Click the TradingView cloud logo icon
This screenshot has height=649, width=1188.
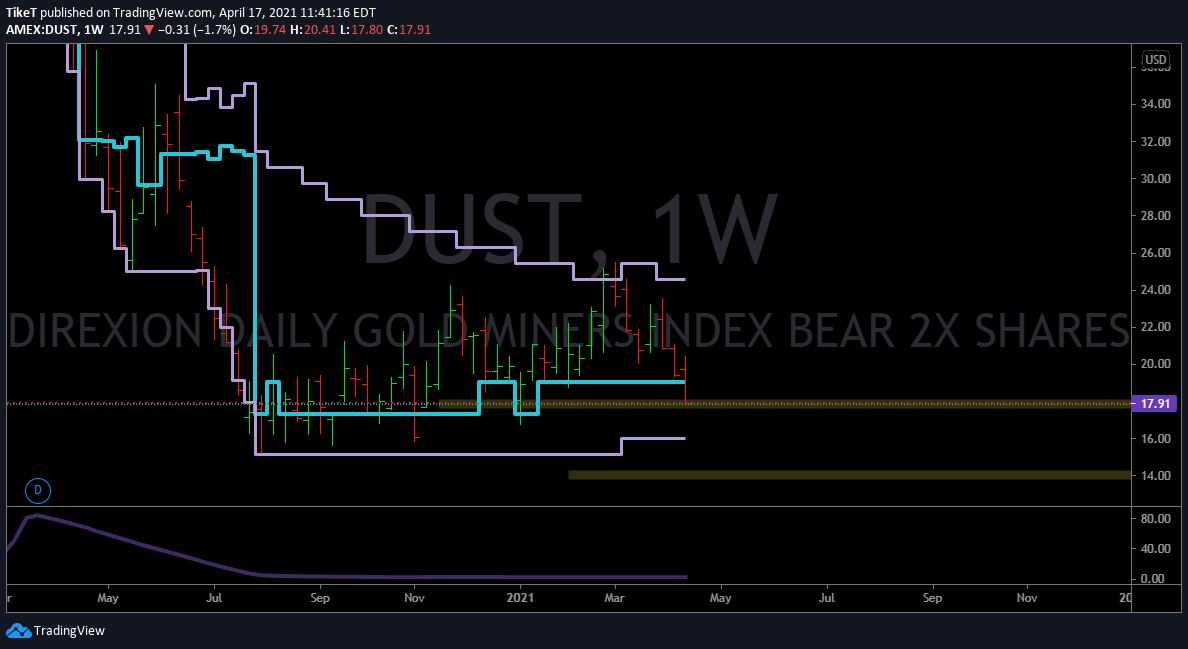tap(18, 631)
